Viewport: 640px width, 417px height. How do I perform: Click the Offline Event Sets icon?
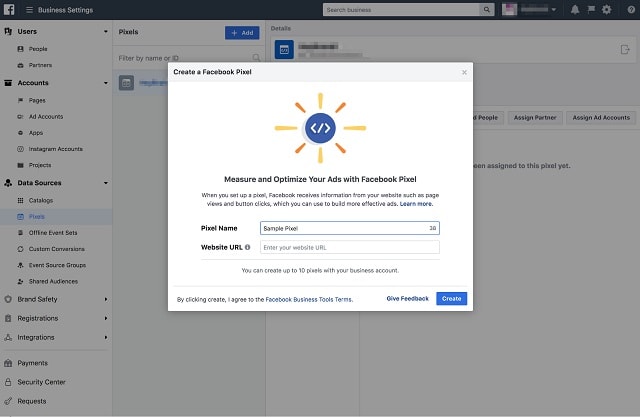coord(20,233)
